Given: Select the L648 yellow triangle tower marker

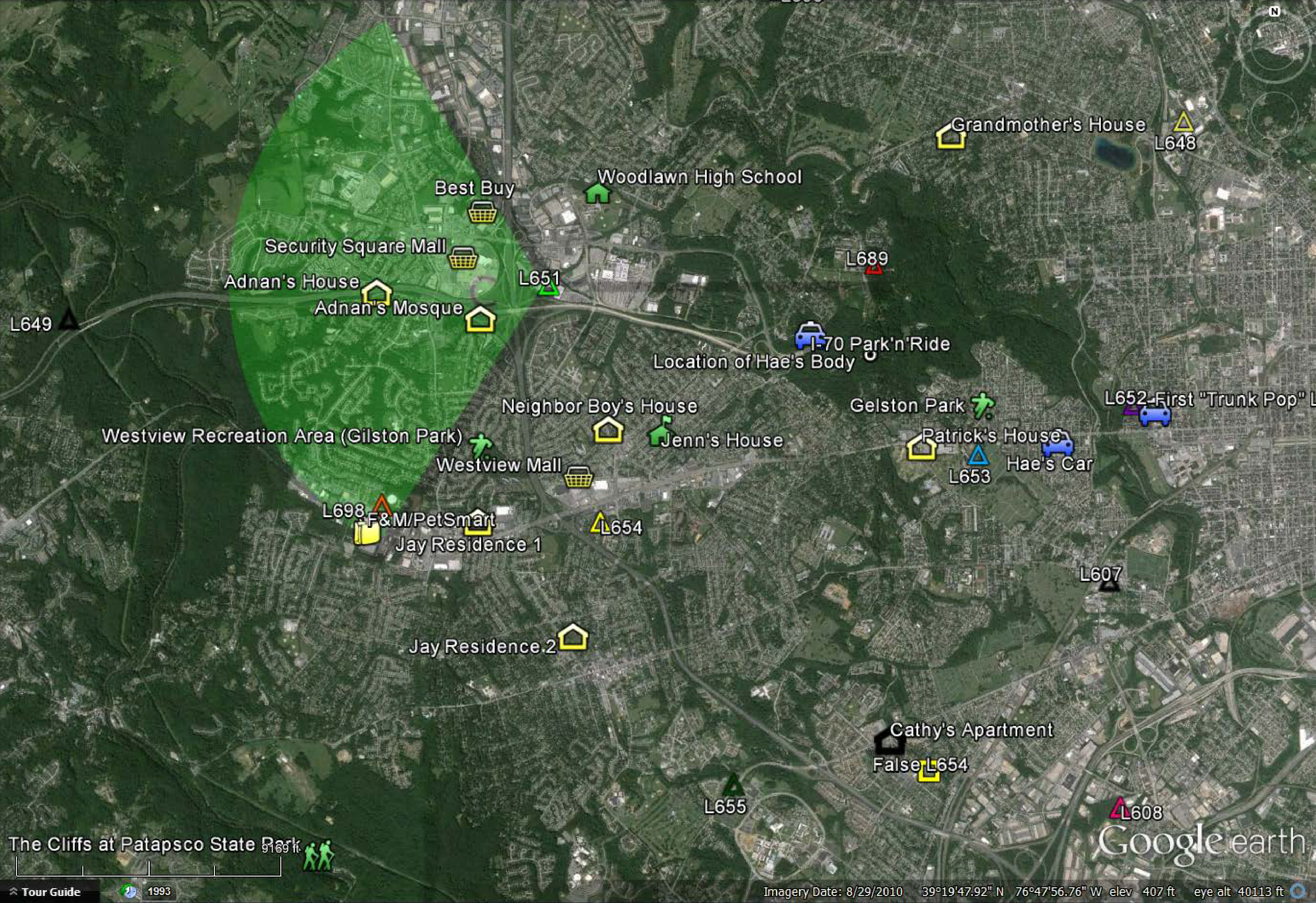Looking at the screenshot, I should pyautogui.click(x=1183, y=122).
